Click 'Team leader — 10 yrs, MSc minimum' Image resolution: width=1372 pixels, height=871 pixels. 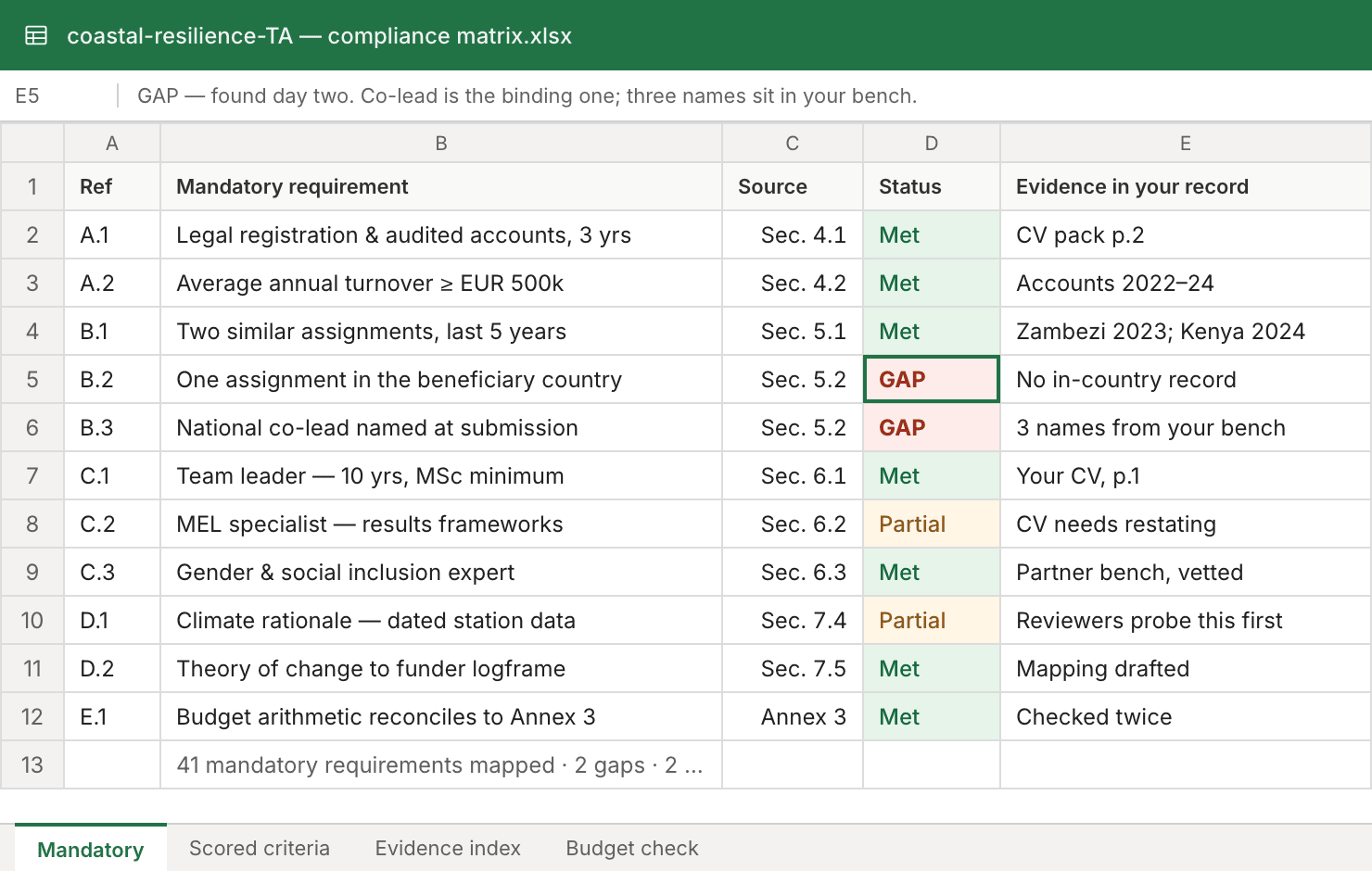(441, 475)
